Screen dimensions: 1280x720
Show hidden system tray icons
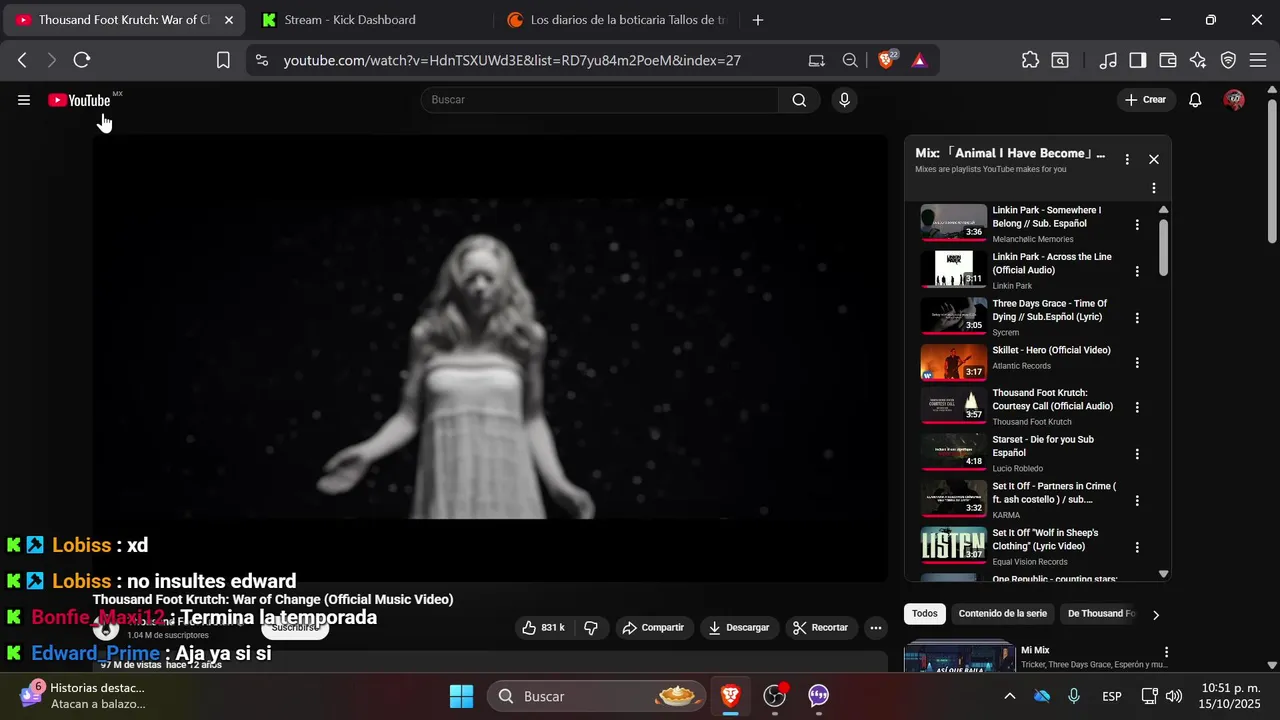point(1010,696)
